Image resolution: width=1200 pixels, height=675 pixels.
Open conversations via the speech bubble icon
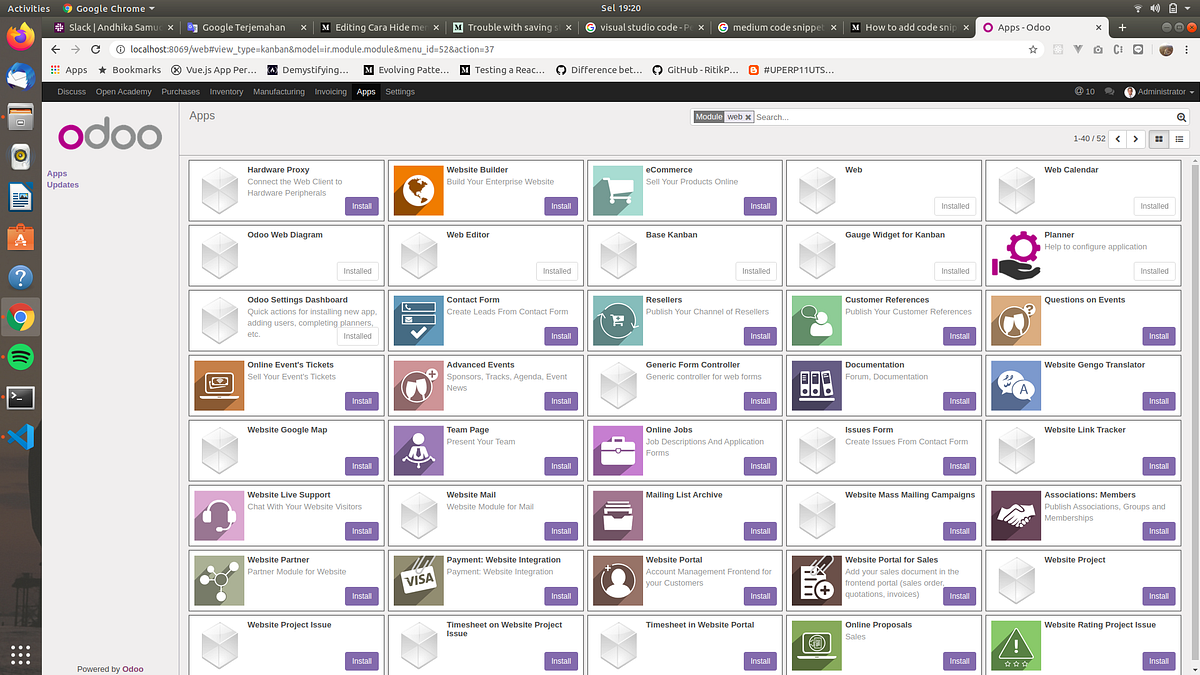(x=1112, y=91)
